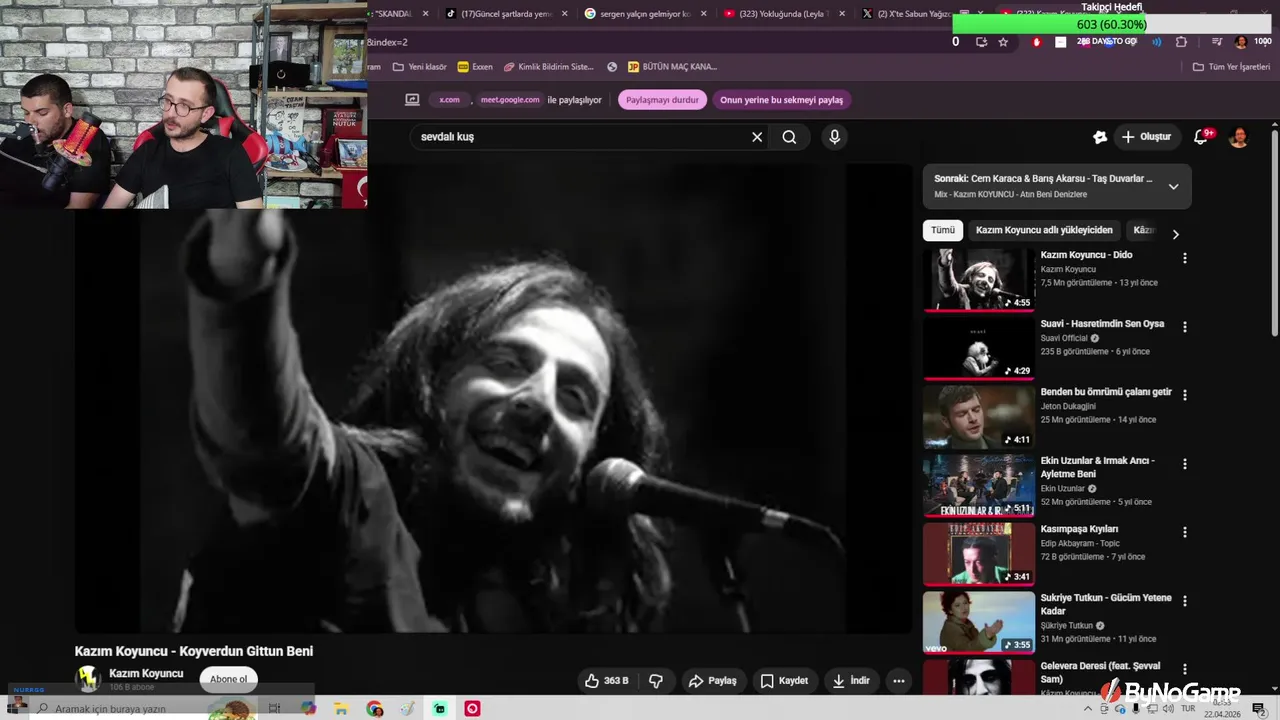Open options menu for Suavi - Hasretimdin Sen Oysa
The width and height of the screenshot is (1280, 720).
[x=1185, y=327]
